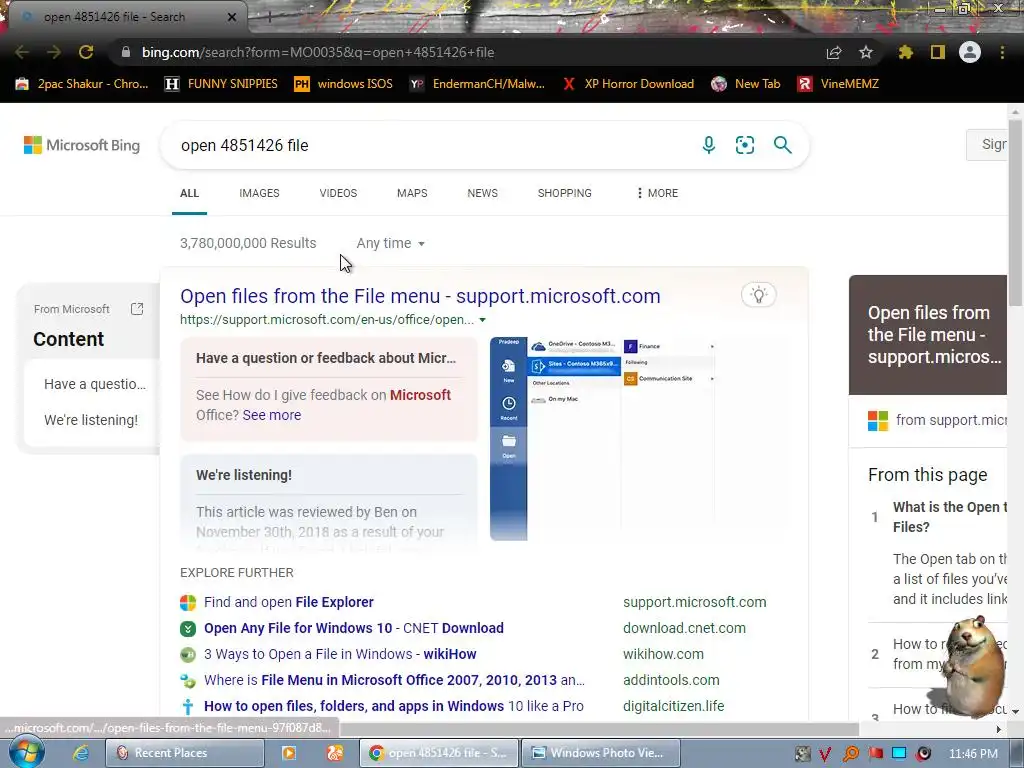
Task: Click 'We're listening!' in Content sidebar
Action: (x=91, y=420)
